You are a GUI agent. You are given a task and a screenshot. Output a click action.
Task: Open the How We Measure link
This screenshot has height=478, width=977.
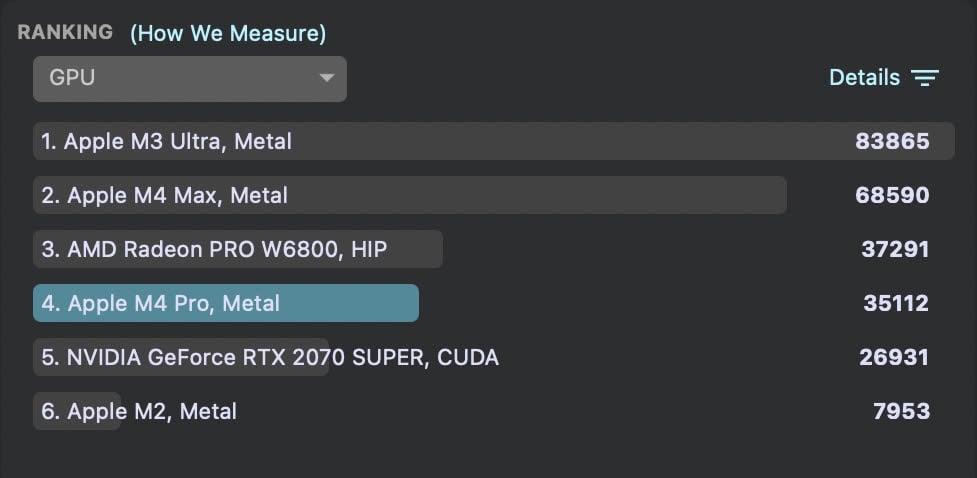coord(228,33)
